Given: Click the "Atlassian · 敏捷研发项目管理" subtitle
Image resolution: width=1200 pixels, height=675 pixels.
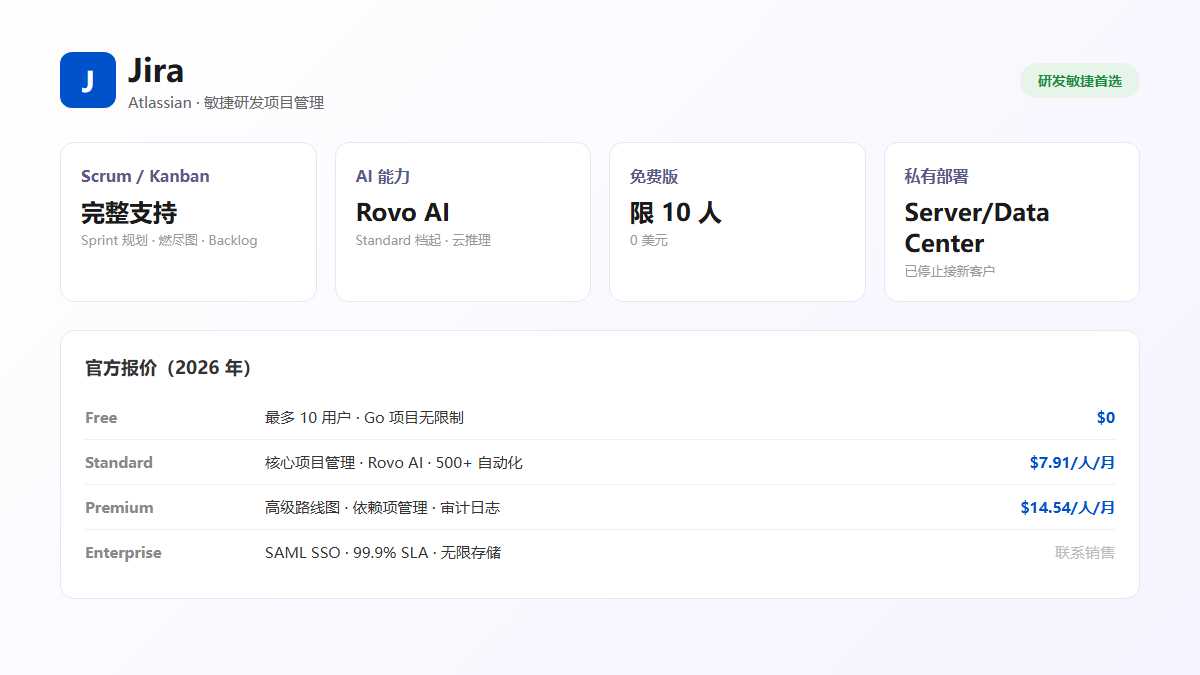Looking at the screenshot, I should 226,102.
